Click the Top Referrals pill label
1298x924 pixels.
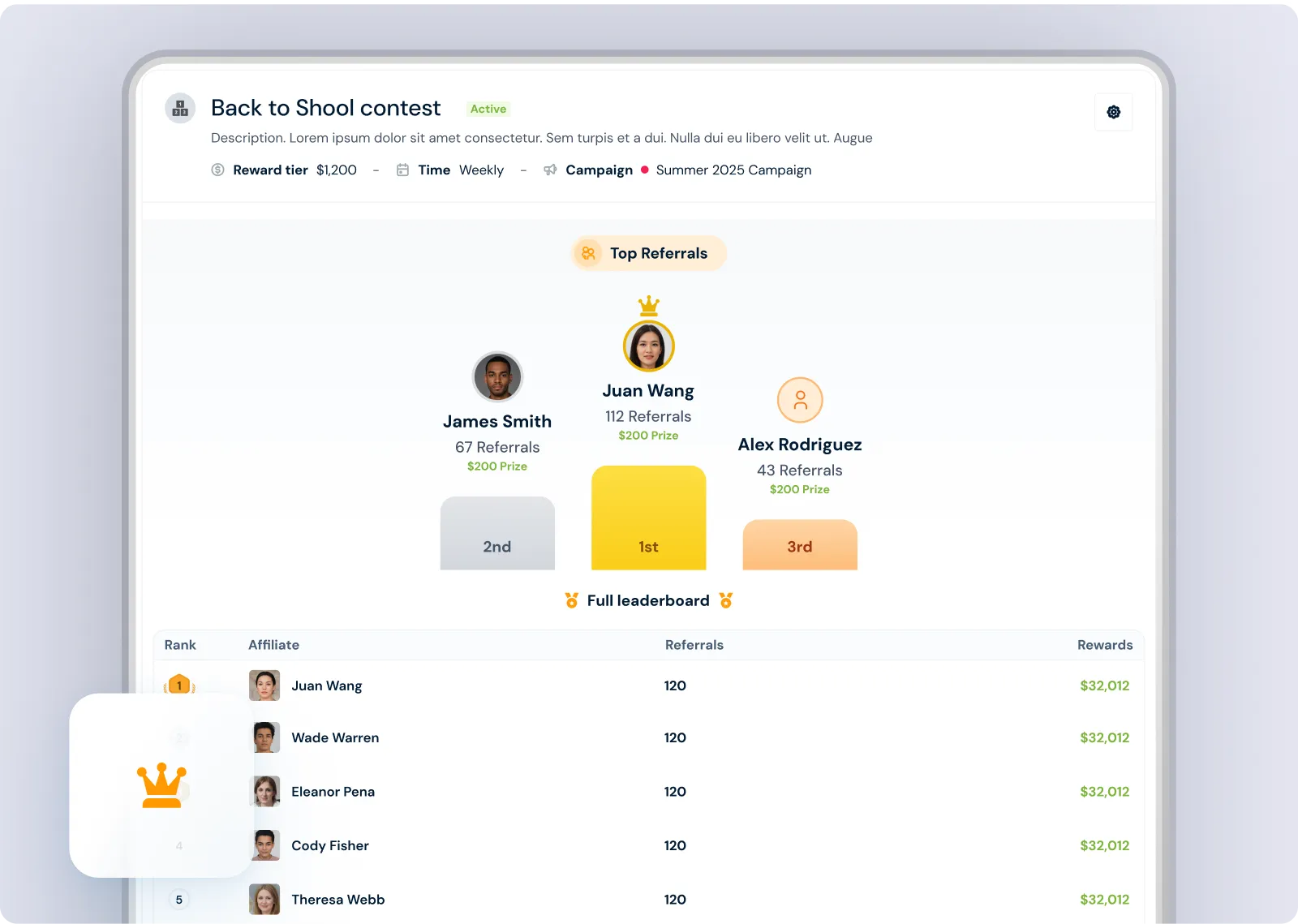[648, 253]
